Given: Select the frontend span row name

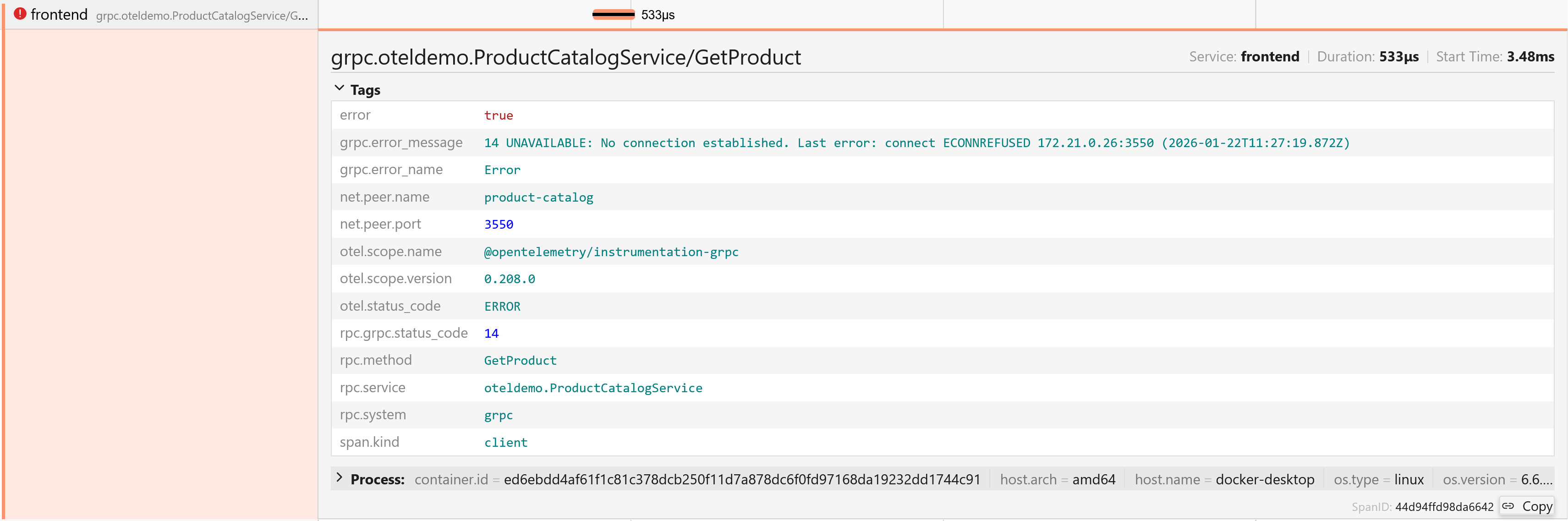Looking at the screenshot, I should (x=59, y=15).
